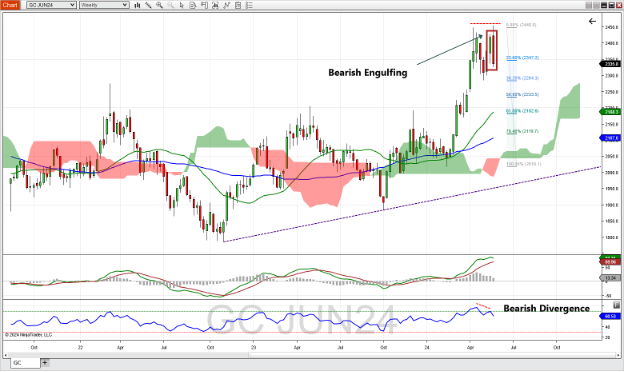The height and width of the screenshot is (372, 624).
Task: Click the 2000.0 price axis label
Action: [x=612, y=173]
